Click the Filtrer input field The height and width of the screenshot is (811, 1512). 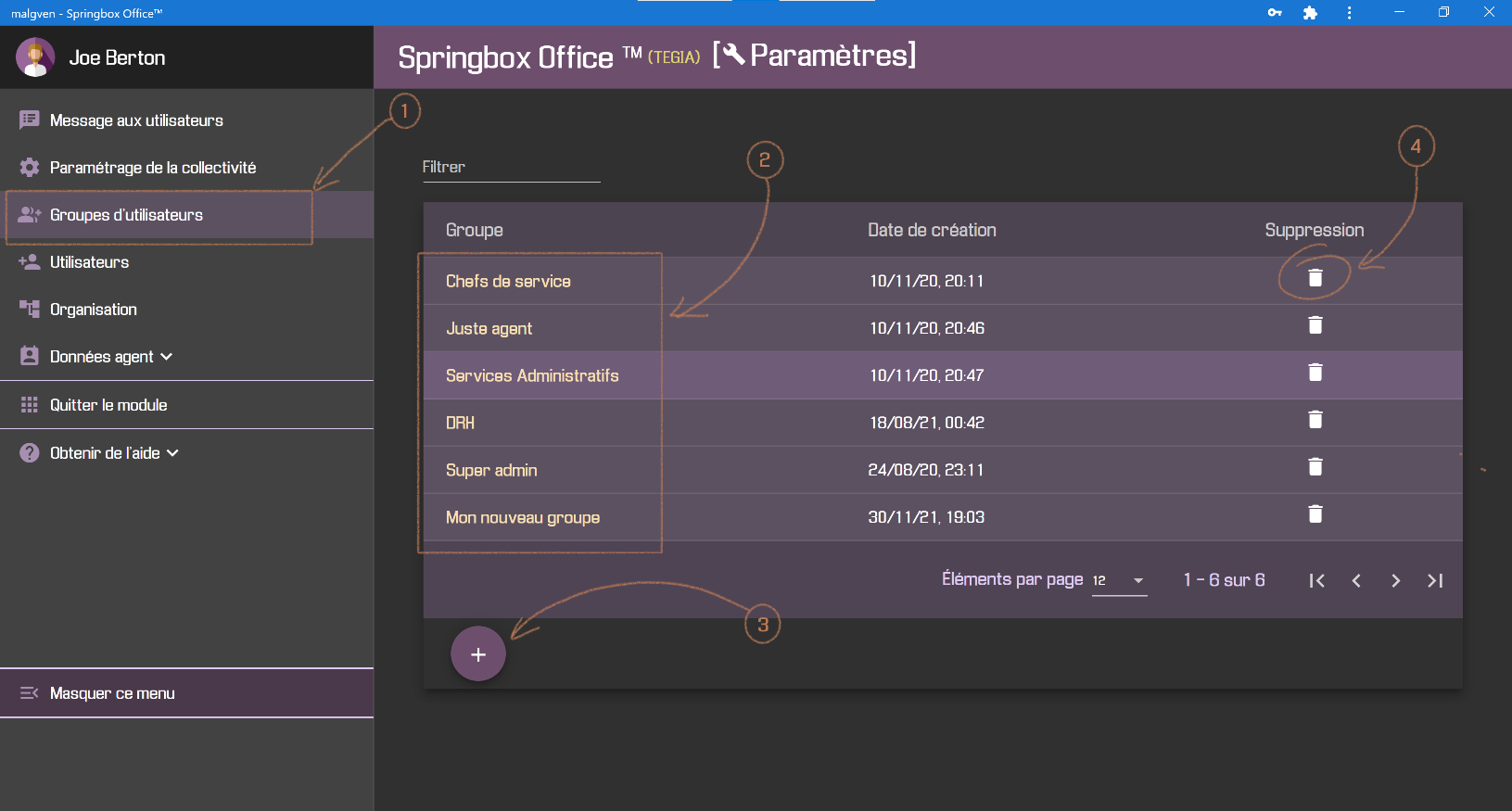pyautogui.click(x=512, y=168)
